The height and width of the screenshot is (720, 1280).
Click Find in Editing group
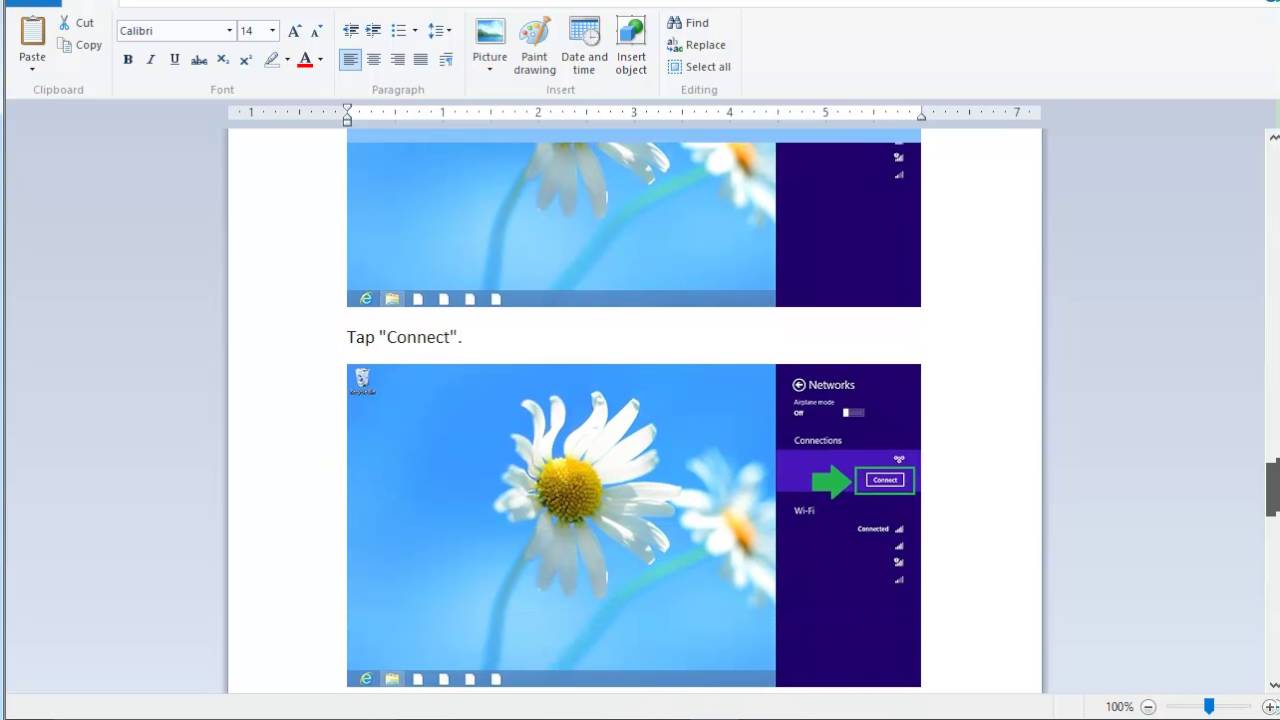(x=688, y=23)
